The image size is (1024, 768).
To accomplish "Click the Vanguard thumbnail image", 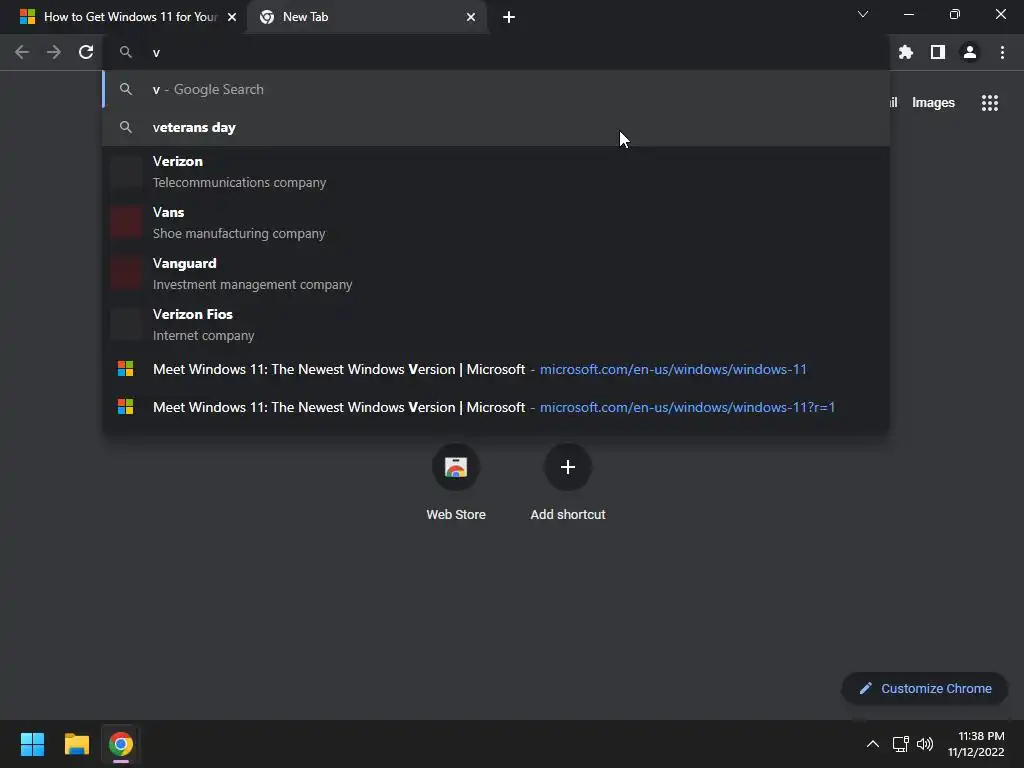I will coord(125,273).
